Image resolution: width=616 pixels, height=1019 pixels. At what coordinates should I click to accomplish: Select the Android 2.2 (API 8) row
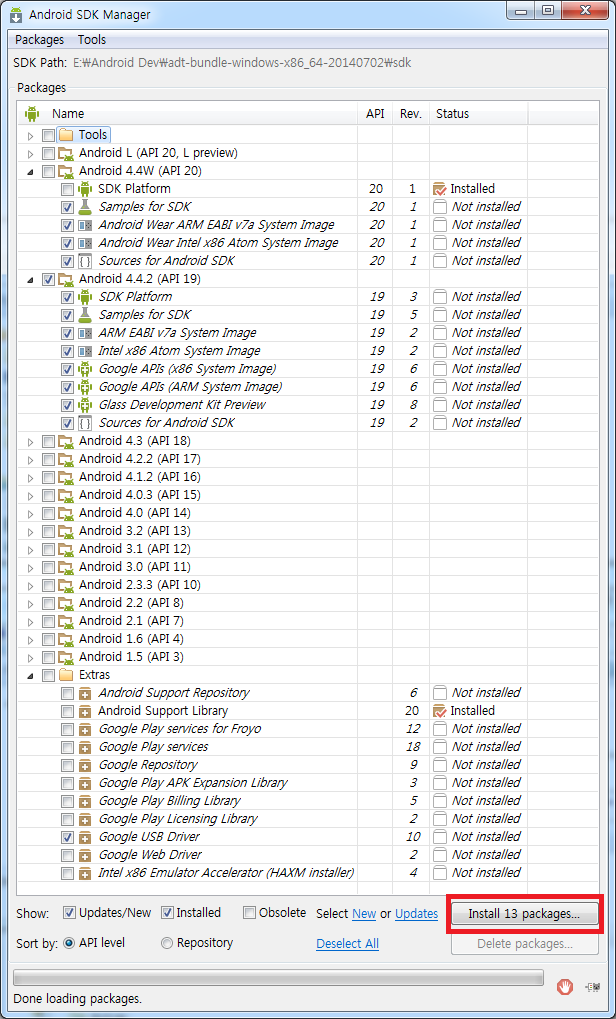click(307, 603)
